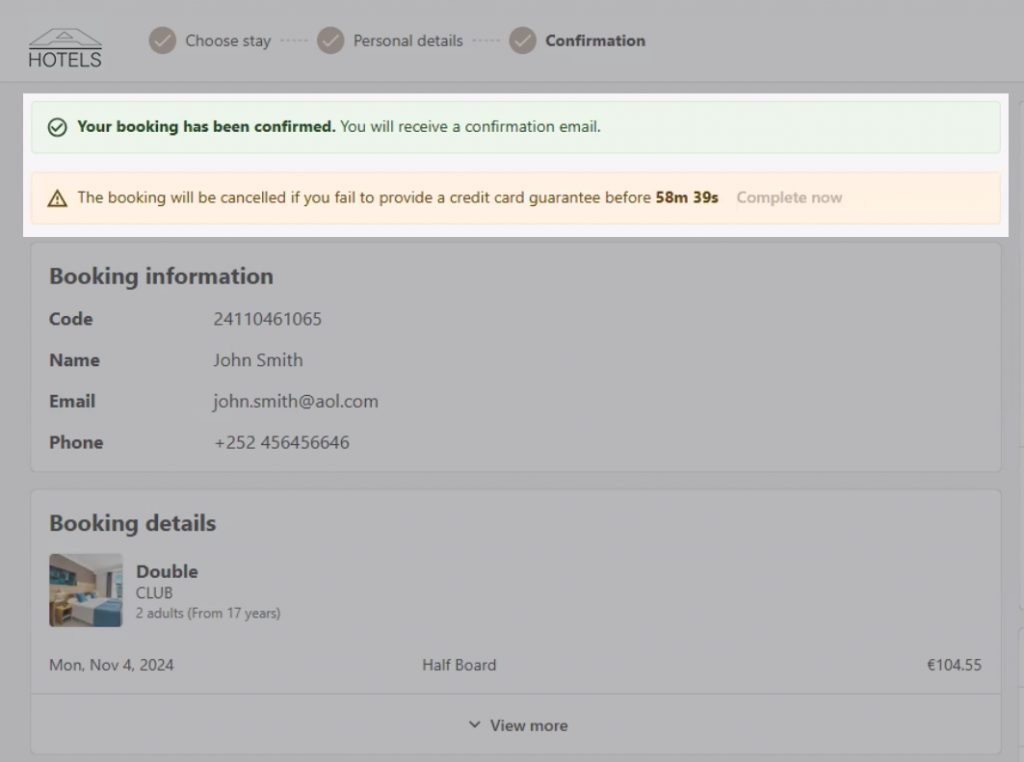Click the email john.smith@aol.com
Screen dimensions: 1024x762
[295, 401]
